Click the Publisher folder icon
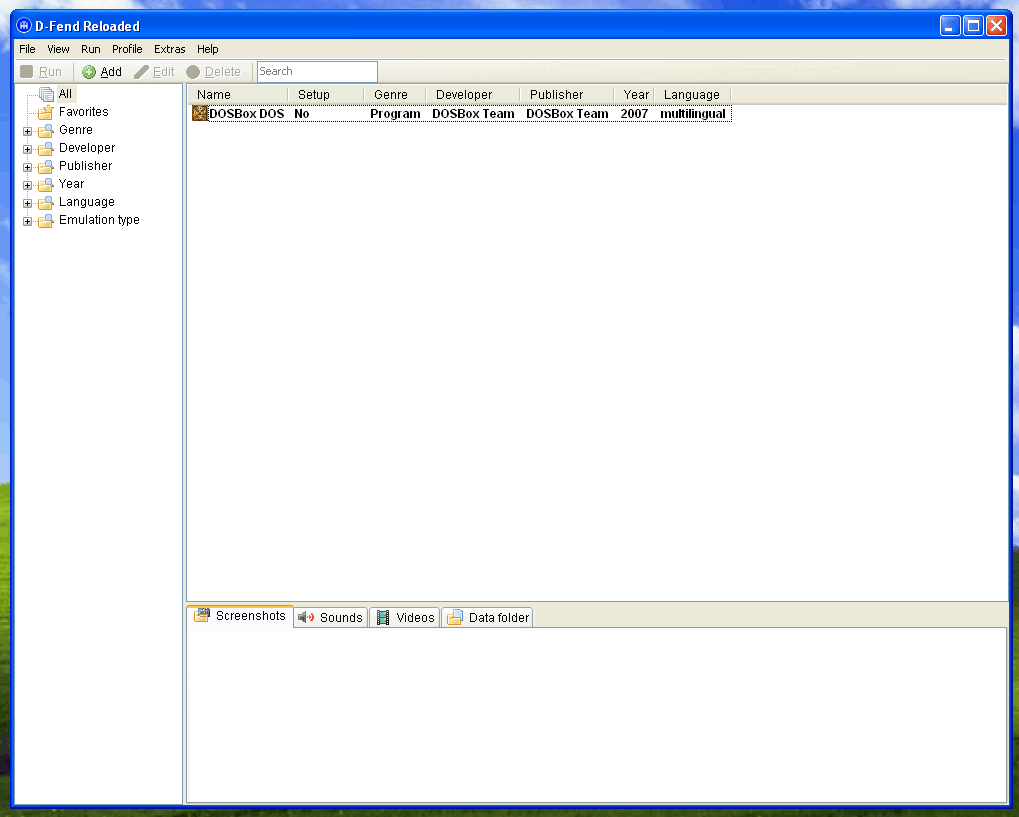Viewport: 1019px width, 817px height. tap(45, 166)
